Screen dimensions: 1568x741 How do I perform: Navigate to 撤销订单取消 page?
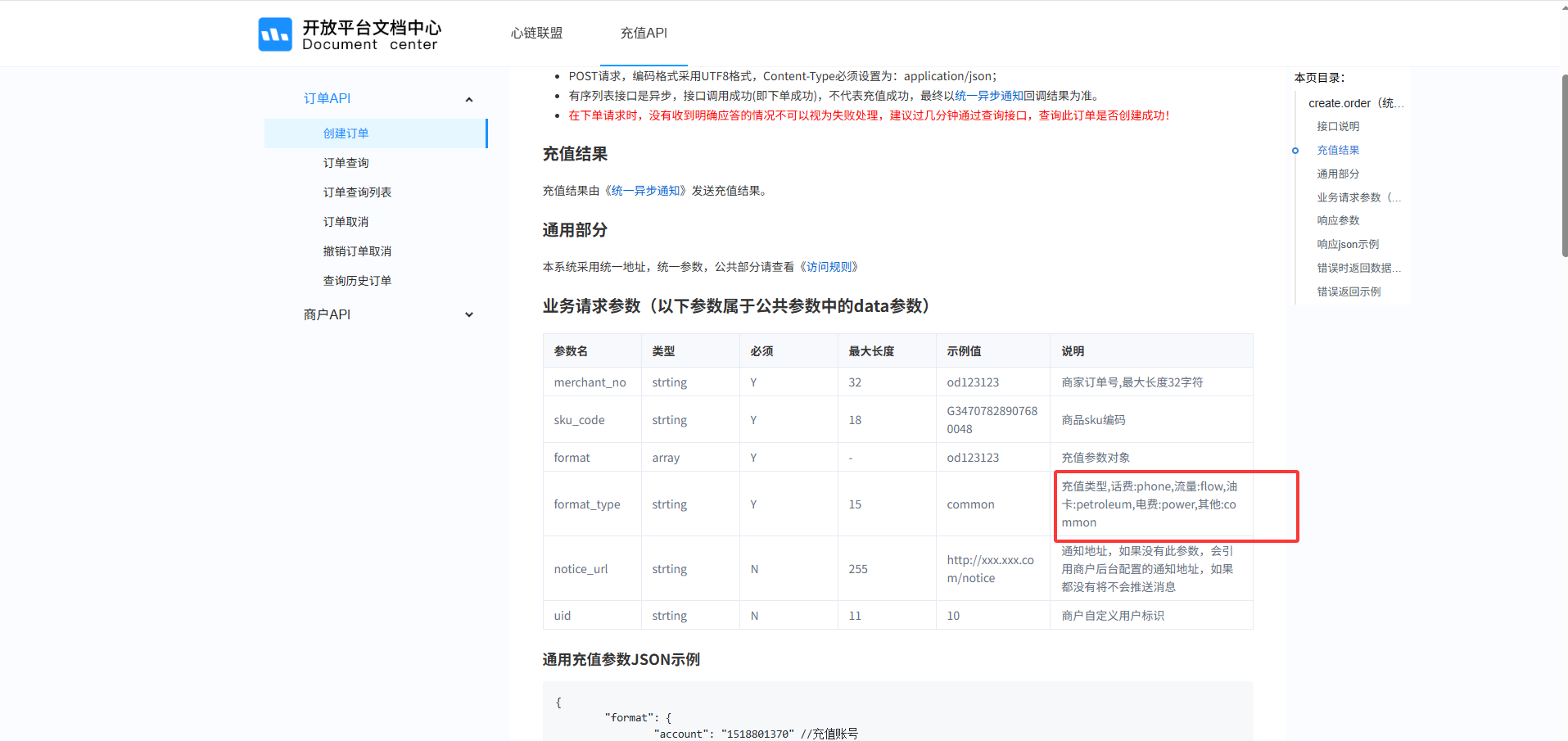pos(357,251)
